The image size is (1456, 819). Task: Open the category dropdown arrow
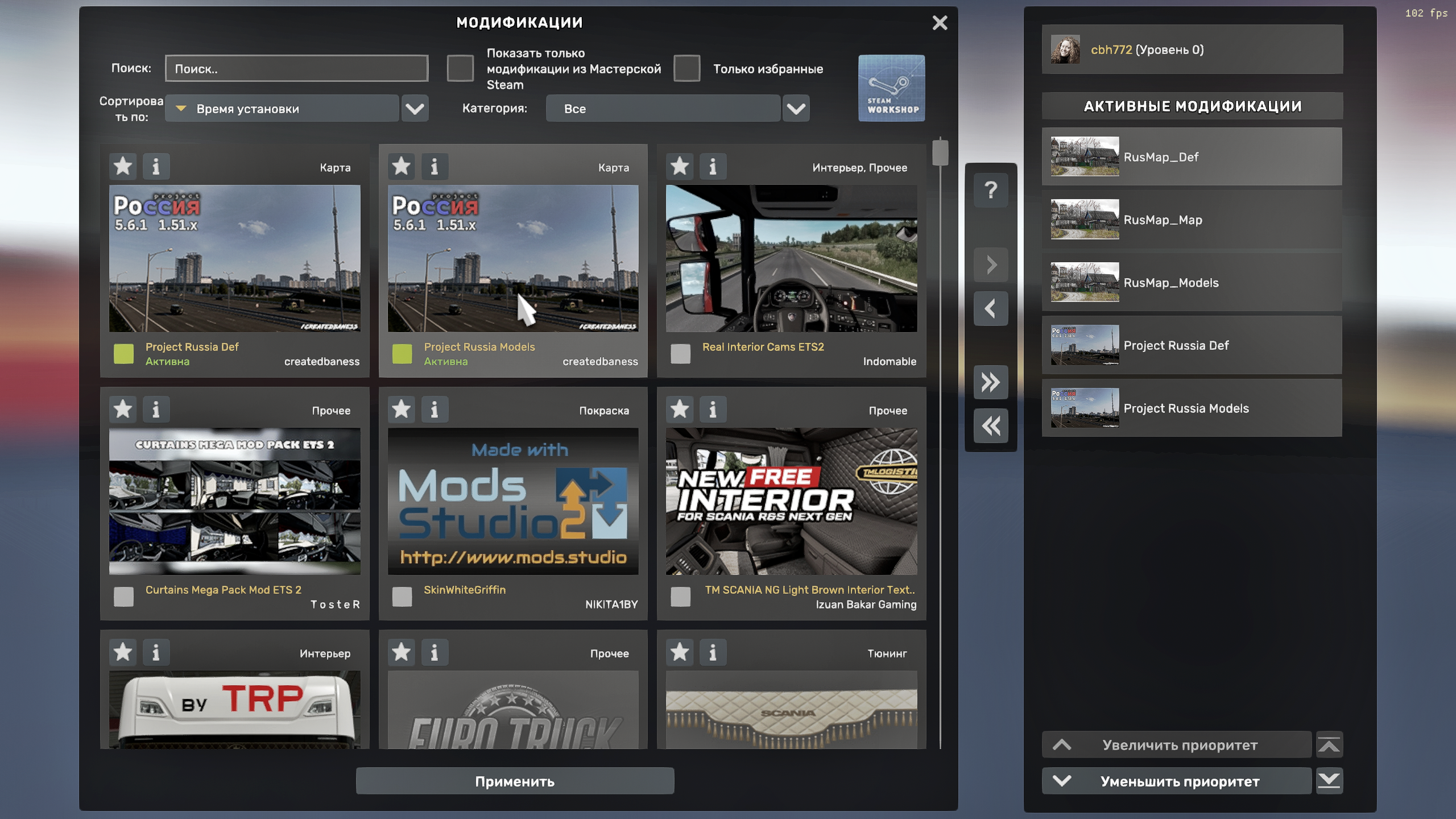tap(796, 109)
